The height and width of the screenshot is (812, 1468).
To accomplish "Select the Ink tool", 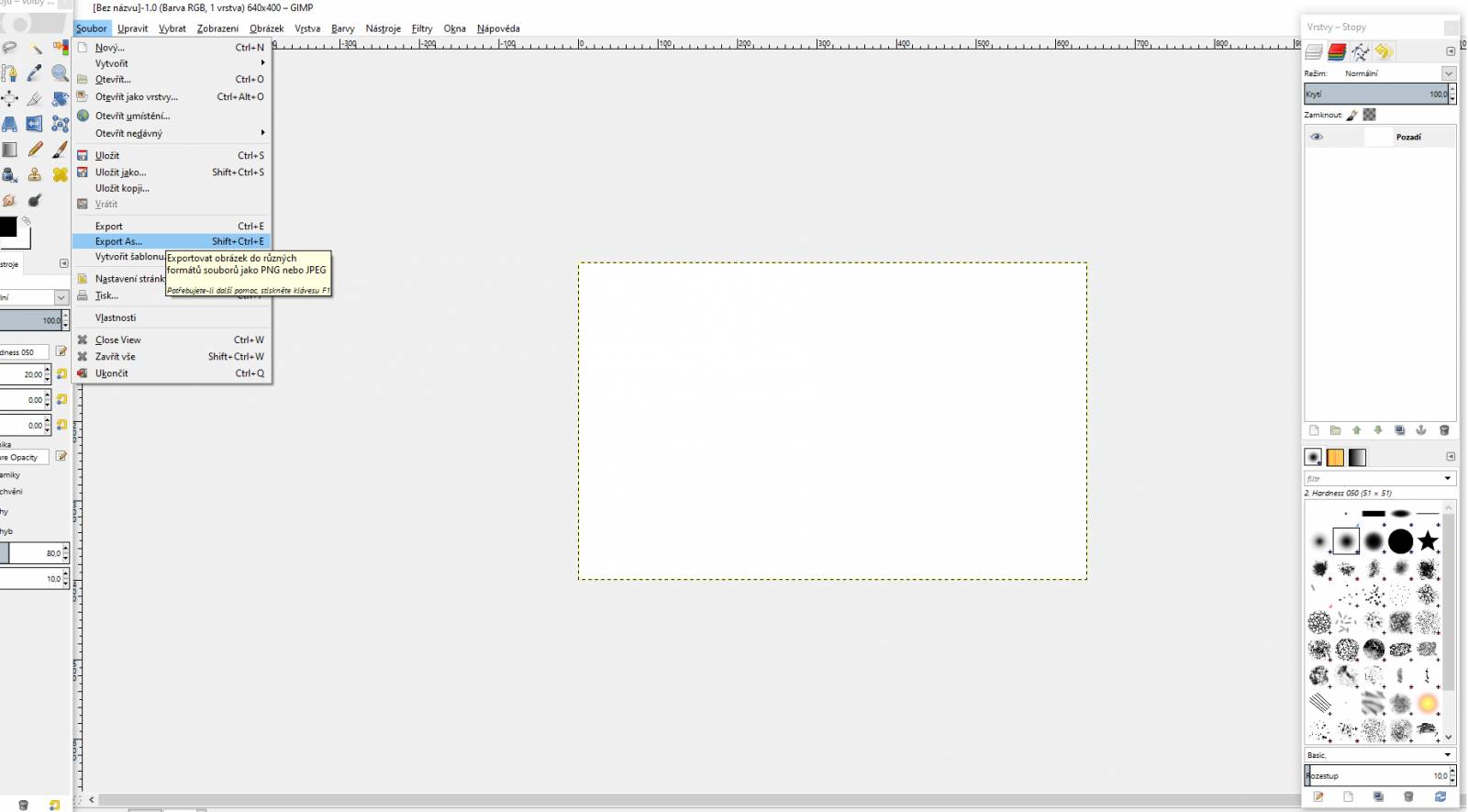I will 9,174.
